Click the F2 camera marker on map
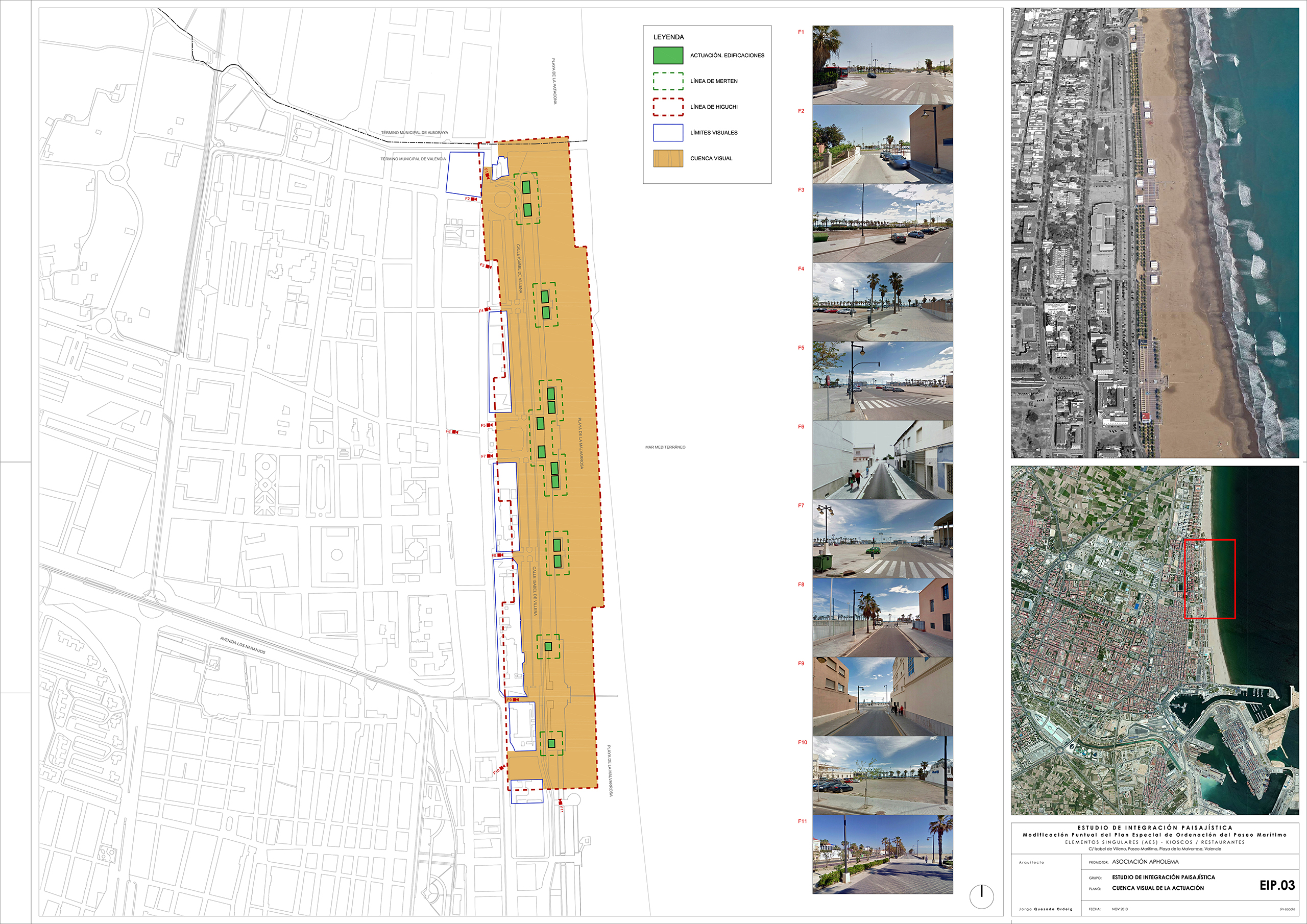The height and width of the screenshot is (924, 1307). coord(474,199)
